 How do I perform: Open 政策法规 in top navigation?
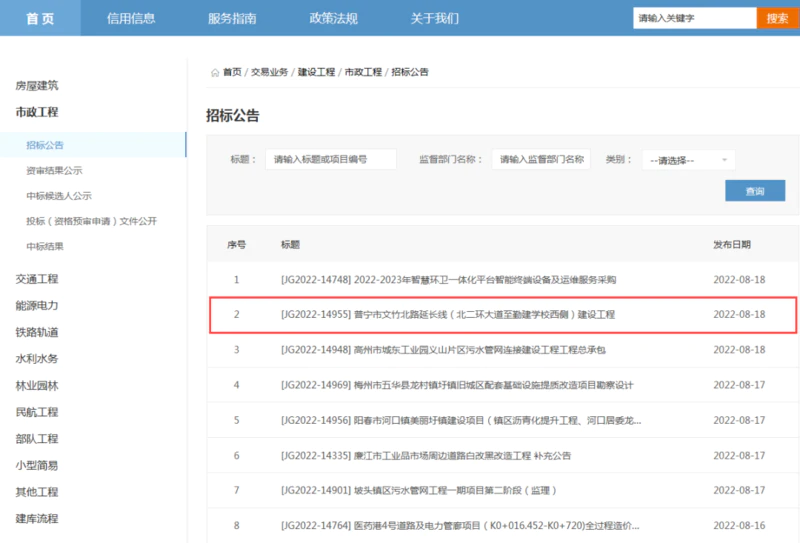334,18
